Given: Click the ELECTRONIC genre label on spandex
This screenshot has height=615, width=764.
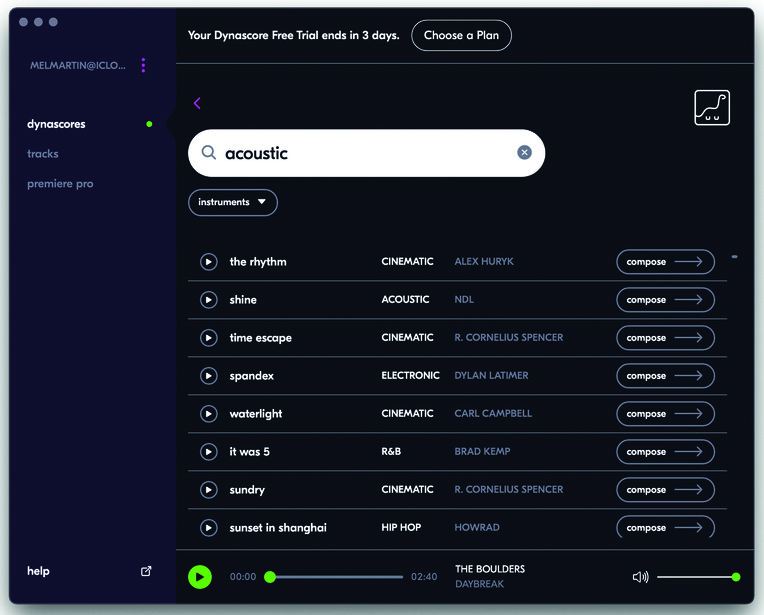Looking at the screenshot, I should pyautogui.click(x=410, y=376).
